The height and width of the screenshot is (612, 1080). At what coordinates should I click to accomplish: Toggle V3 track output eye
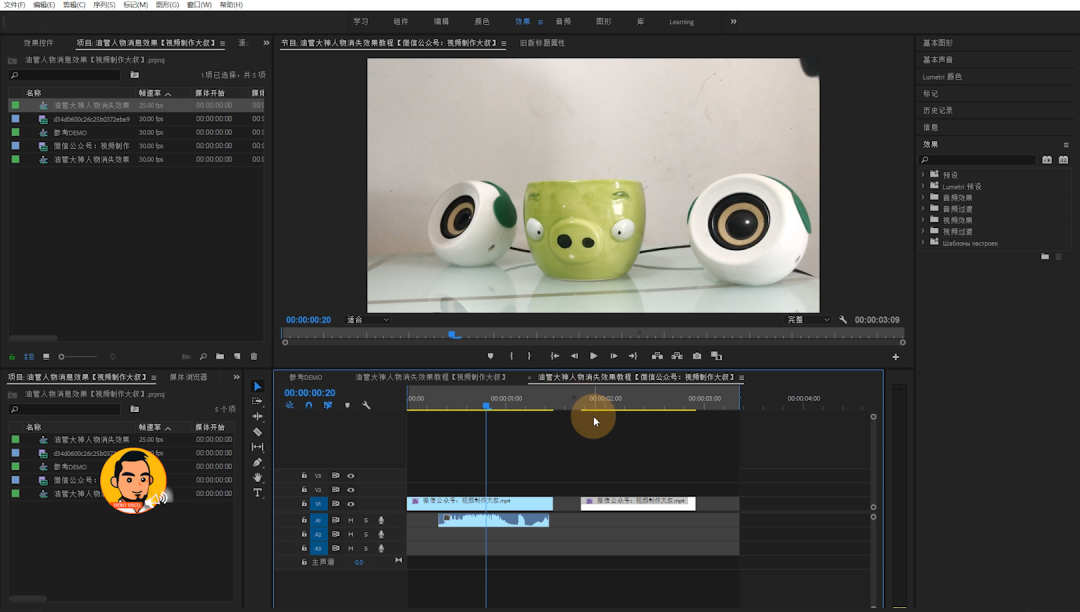[x=351, y=476]
